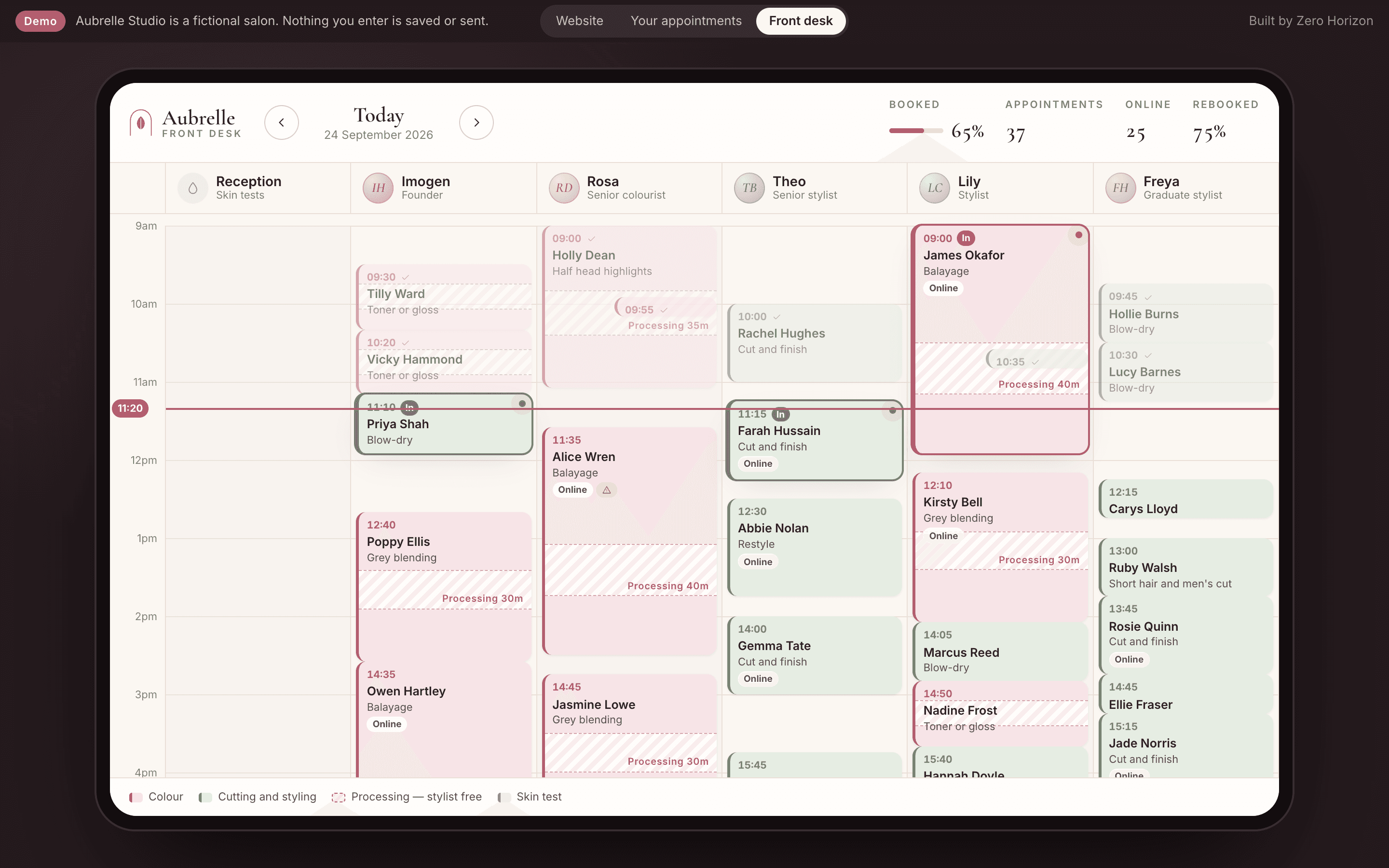Click the Appointments count 37

coord(1016,135)
